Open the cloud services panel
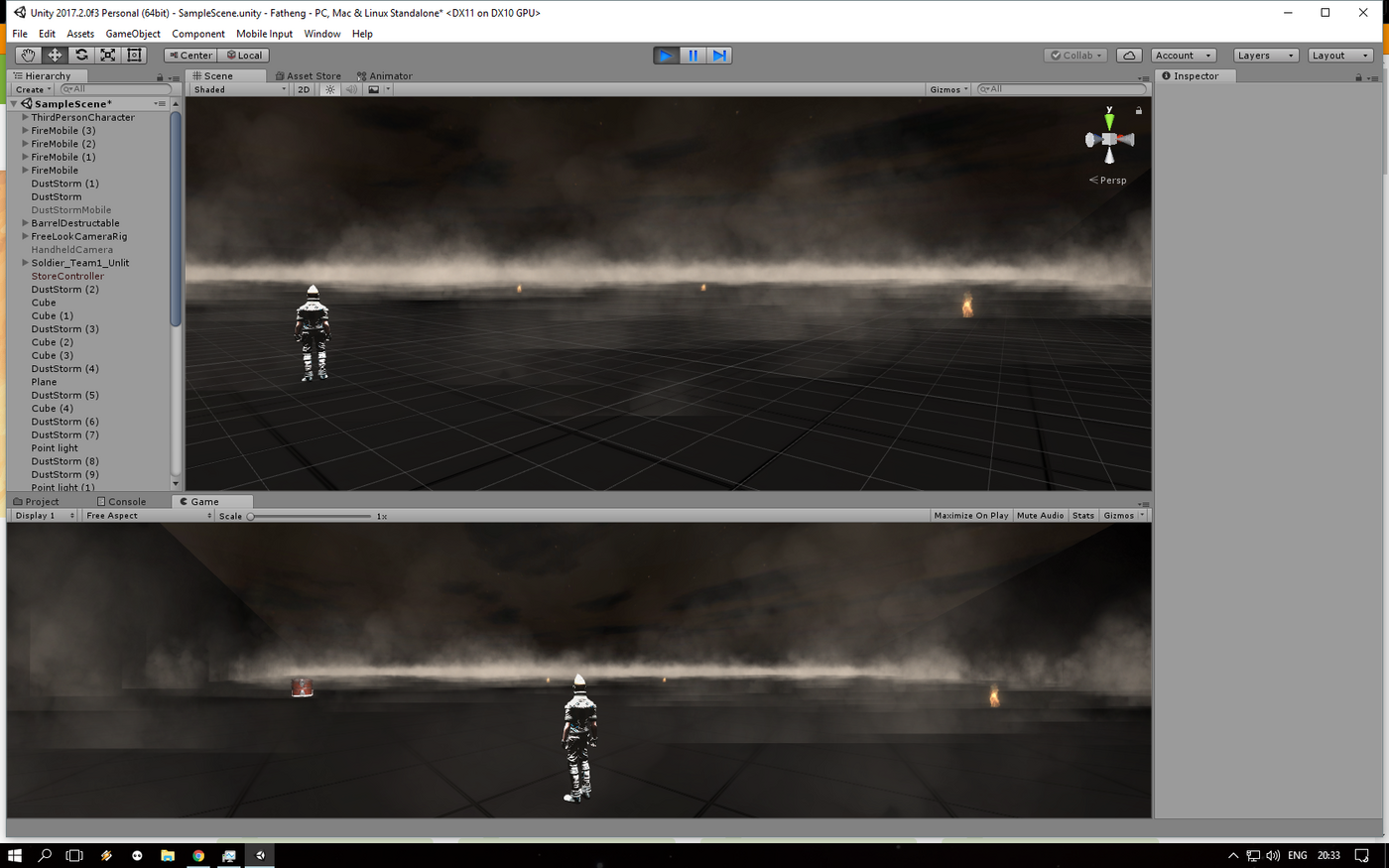The width and height of the screenshot is (1389, 868). point(1128,56)
